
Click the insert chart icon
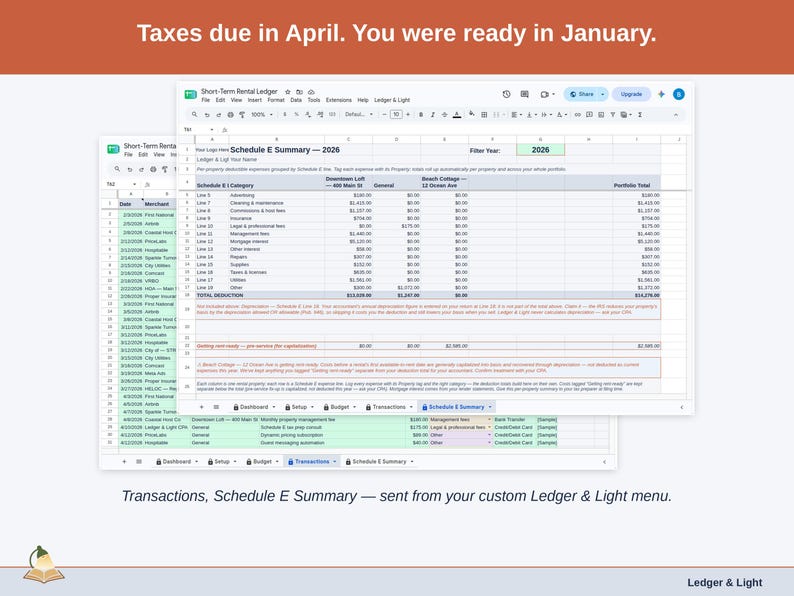601,115
